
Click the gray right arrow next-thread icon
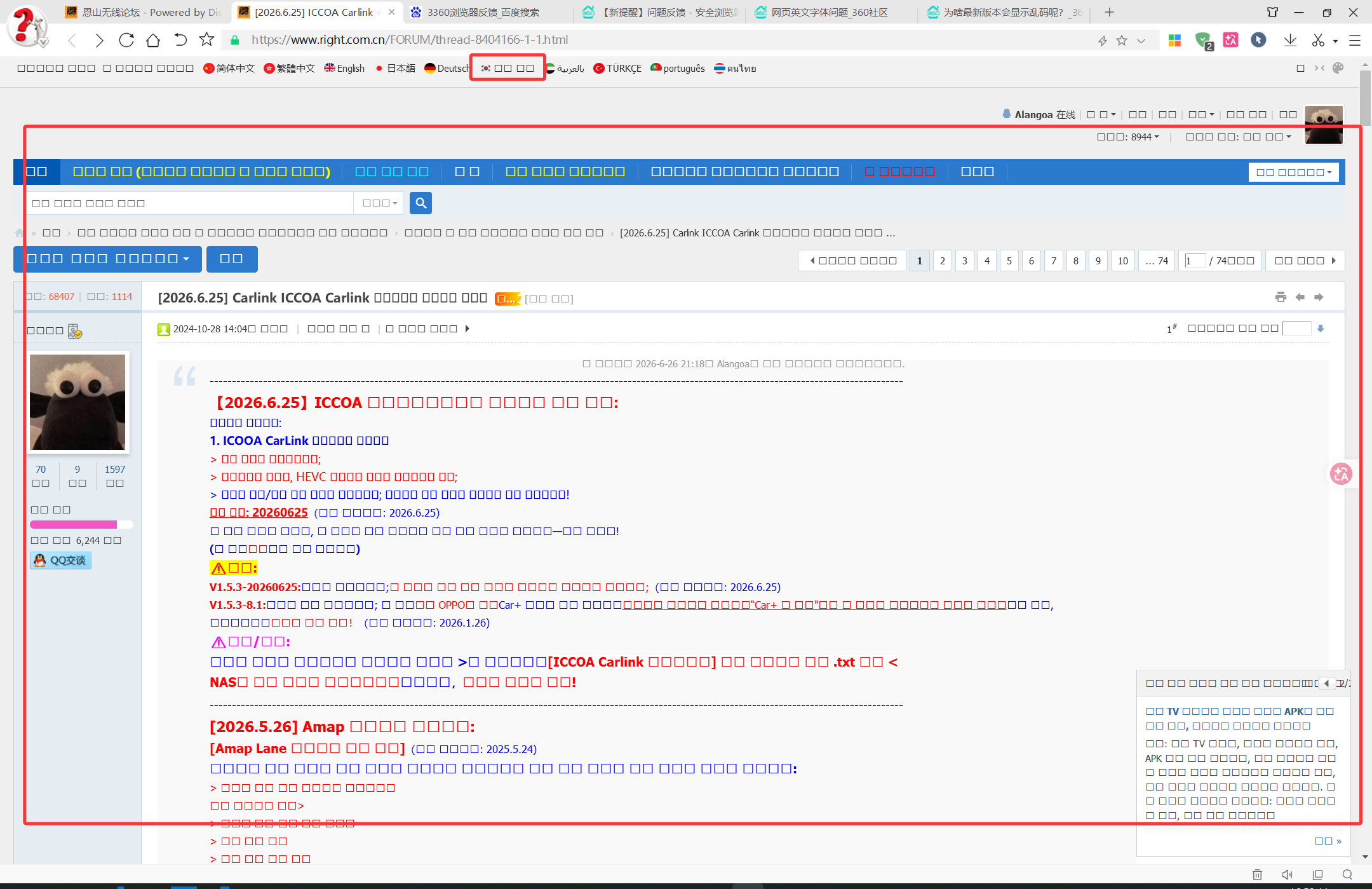click(1319, 297)
